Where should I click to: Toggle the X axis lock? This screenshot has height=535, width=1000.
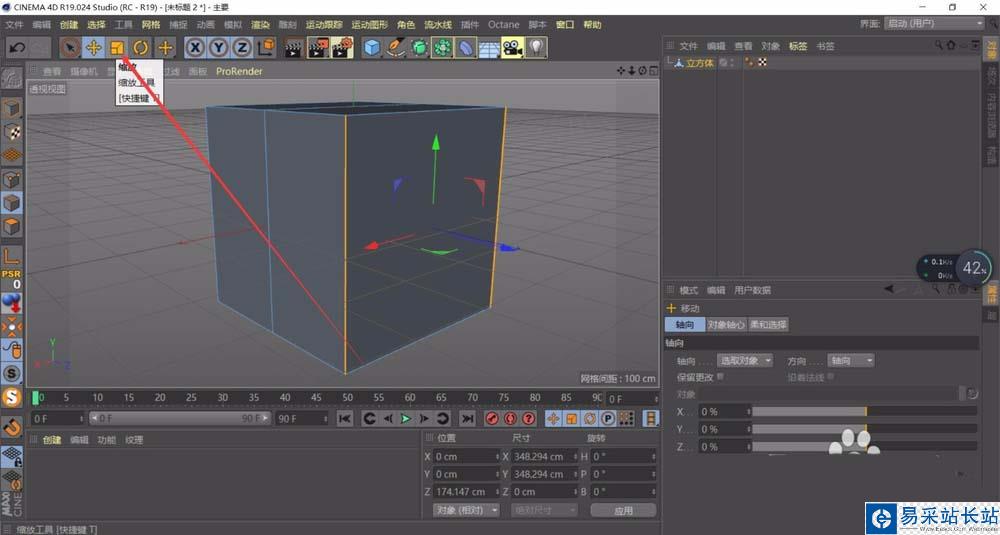pyautogui.click(x=195, y=47)
